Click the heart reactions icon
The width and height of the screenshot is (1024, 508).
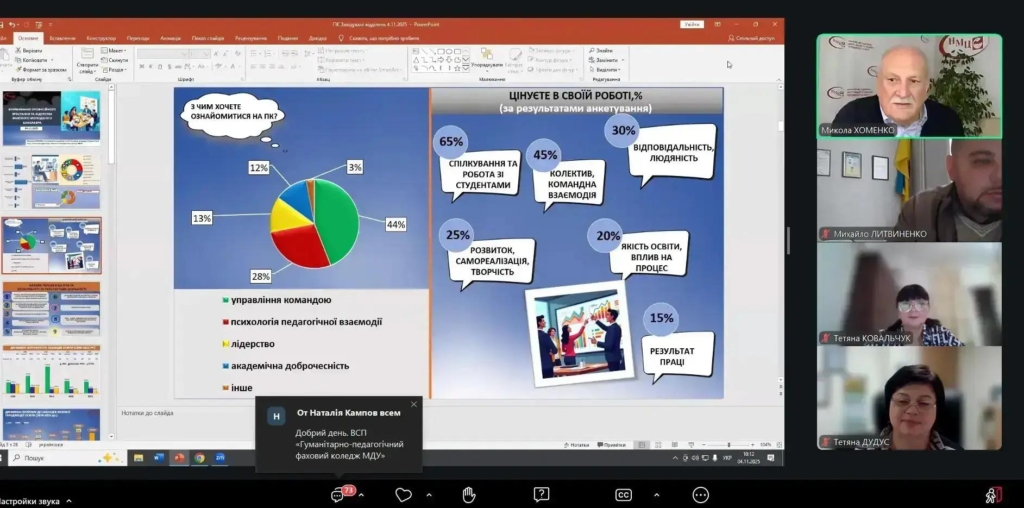pyautogui.click(x=403, y=495)
